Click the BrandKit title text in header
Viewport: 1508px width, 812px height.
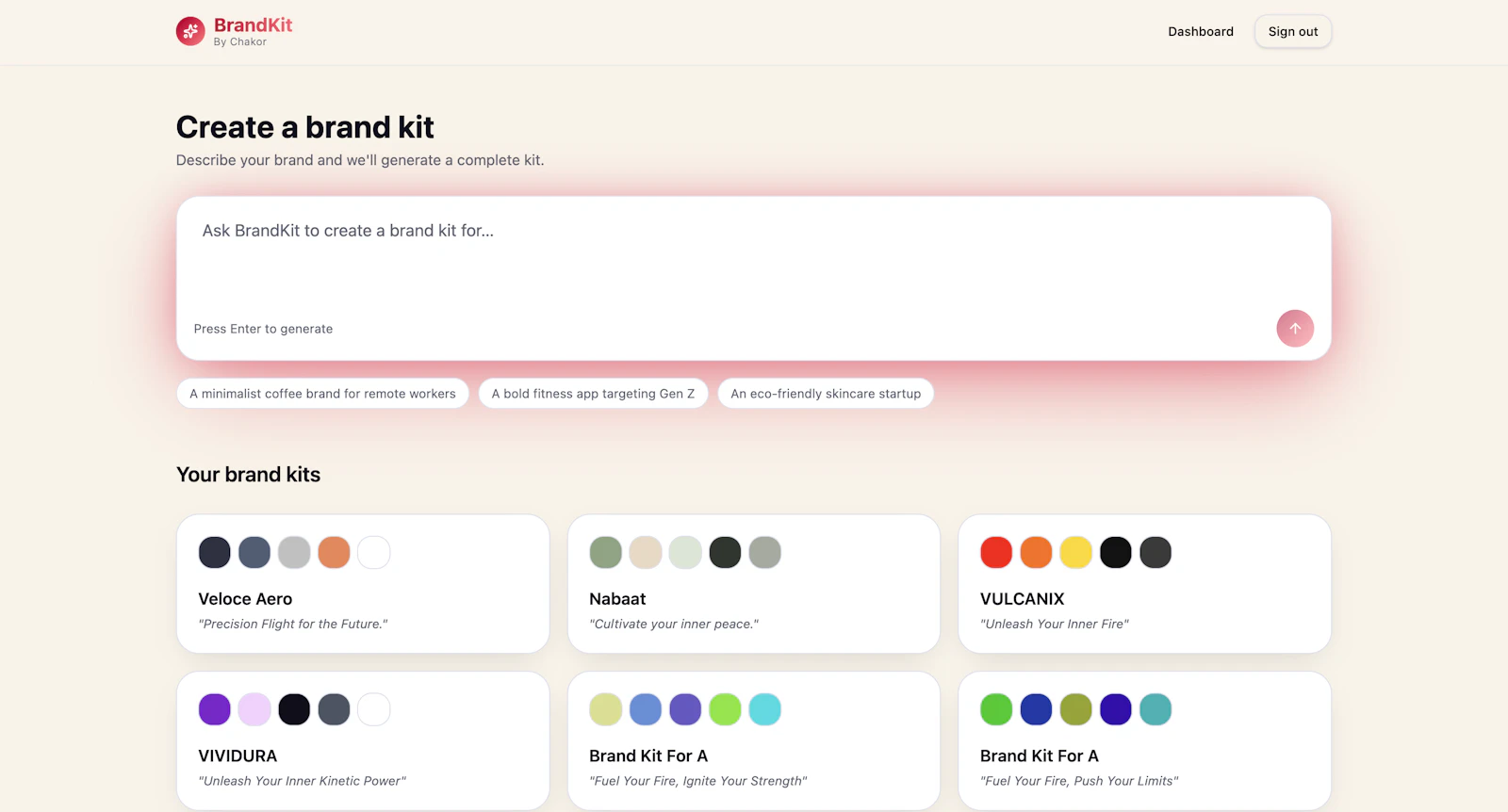[253, 25]
